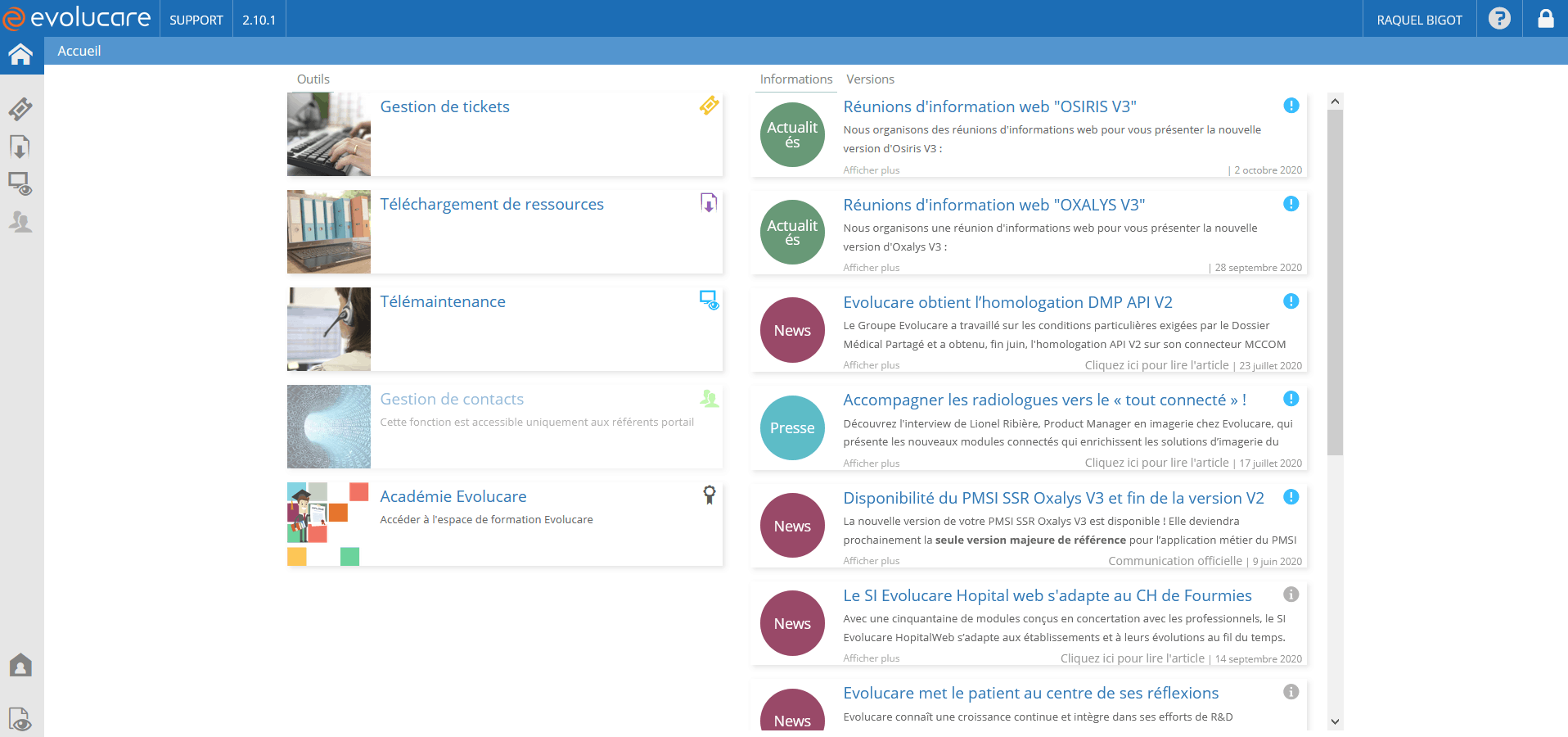This screenshot has height=737, width=1568.
Task: Click 'Cliquez ici pour lire l'article' dated 14 septembre 2020
Action: (x=1133, y=658)
